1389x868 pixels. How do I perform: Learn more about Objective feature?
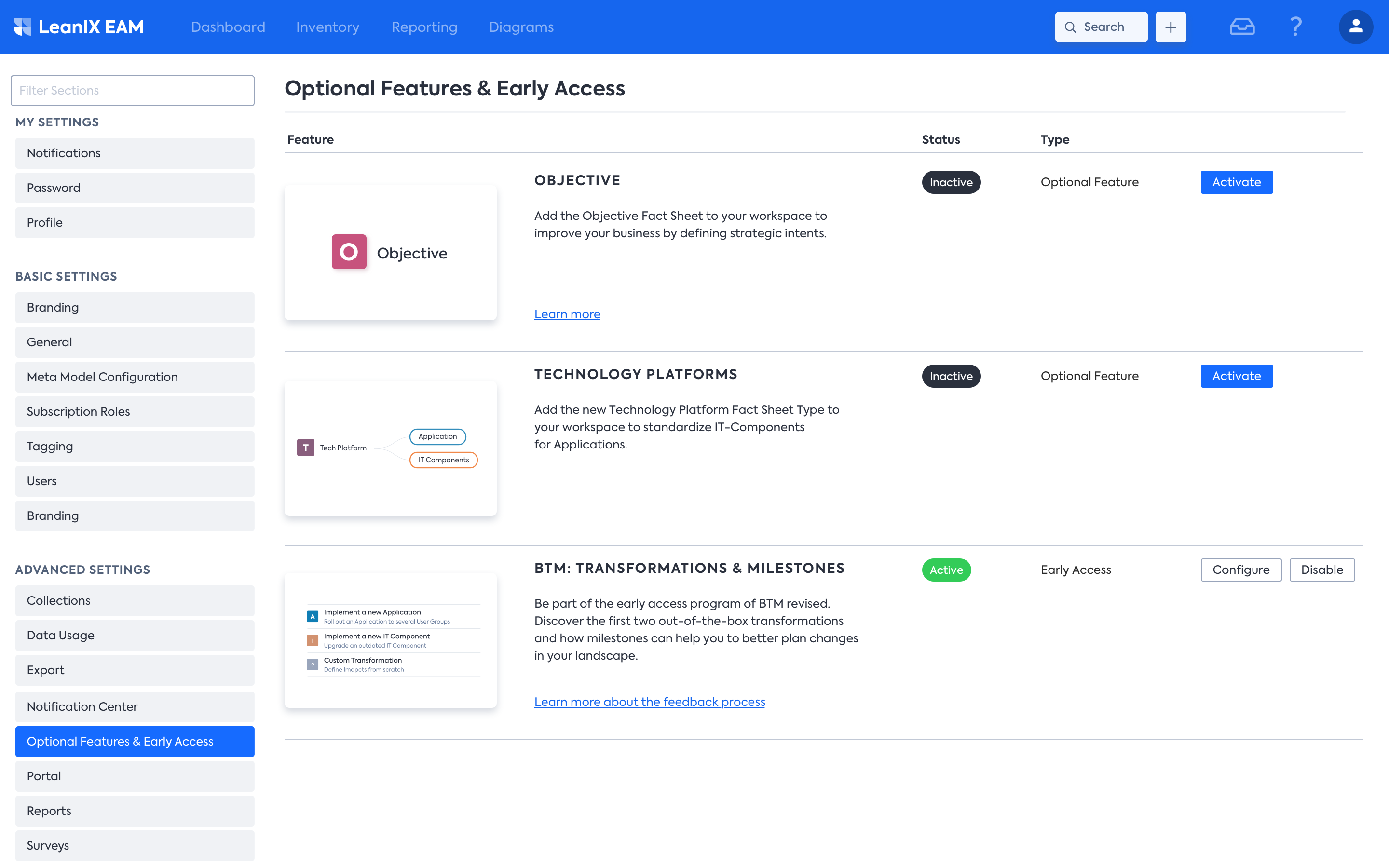[567, 313]
